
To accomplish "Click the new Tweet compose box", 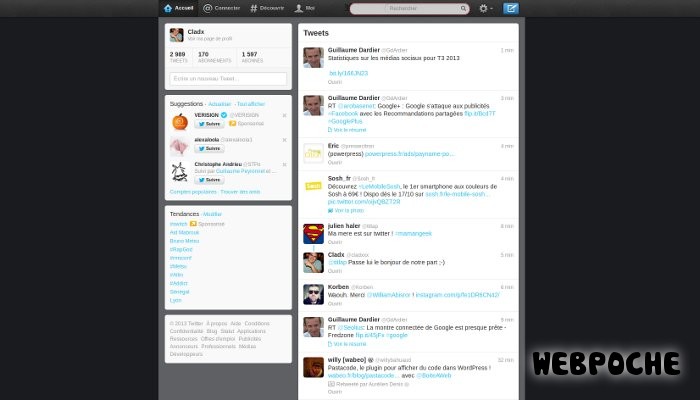I will pyautogui.click(x=228, y=79).
